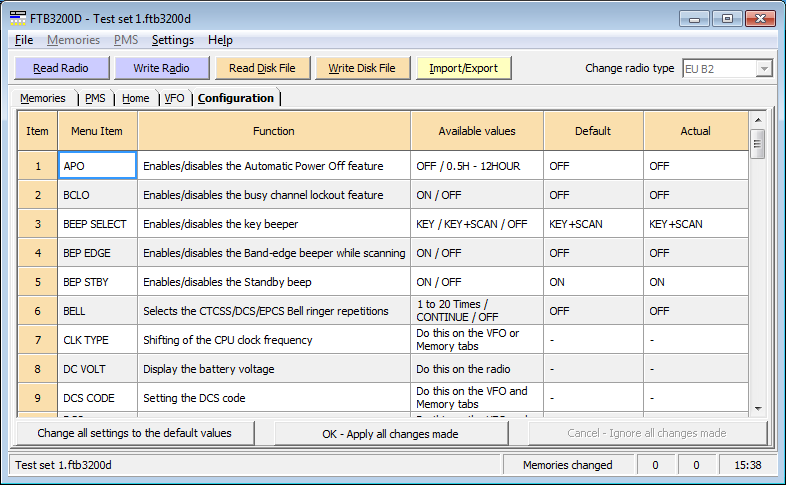Switch to the Memories tab
Viewport: 786px width, 485px height.
(x=43, y=98)
